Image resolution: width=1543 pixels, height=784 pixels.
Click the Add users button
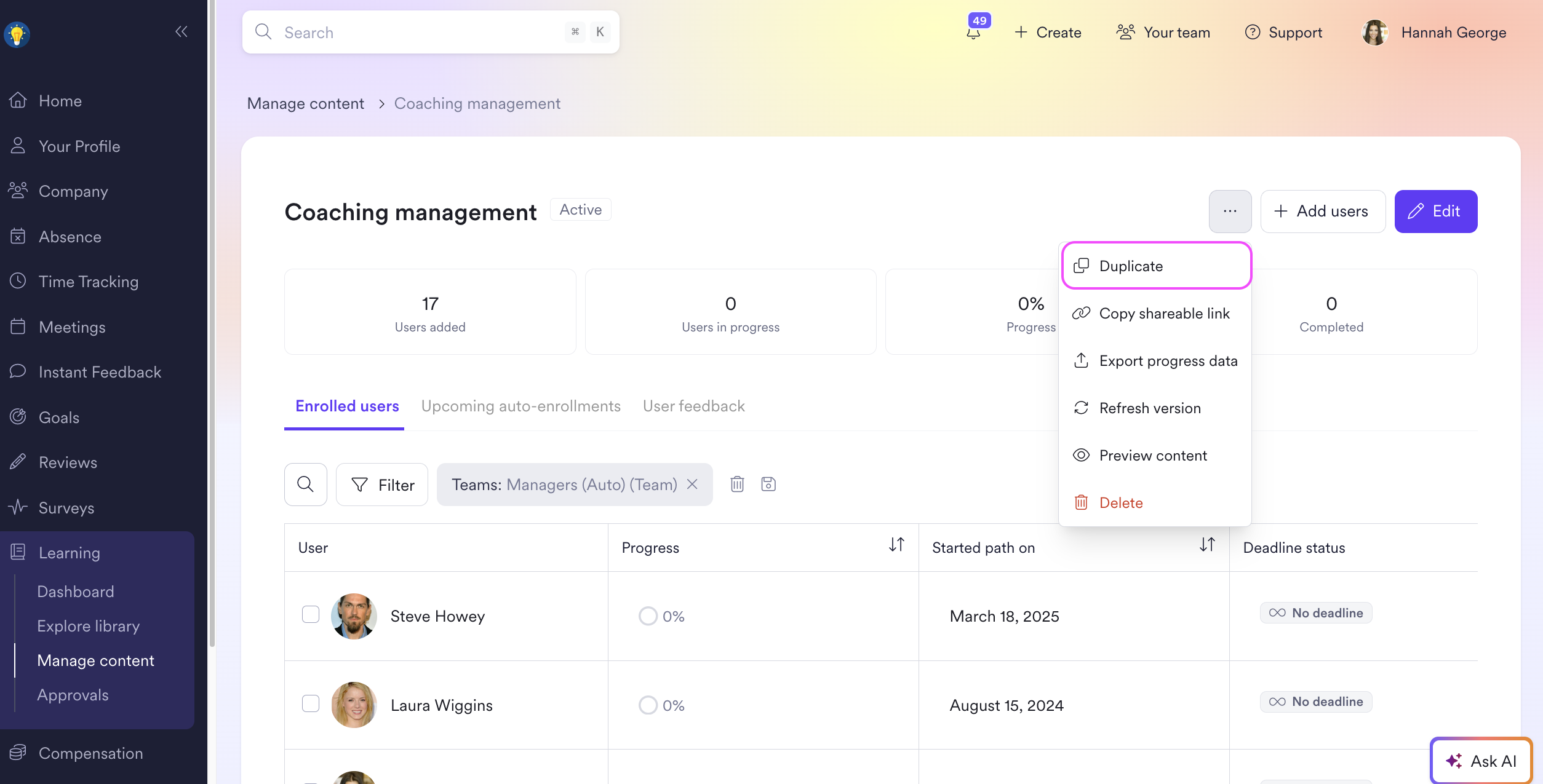[x=1323, y=212]
